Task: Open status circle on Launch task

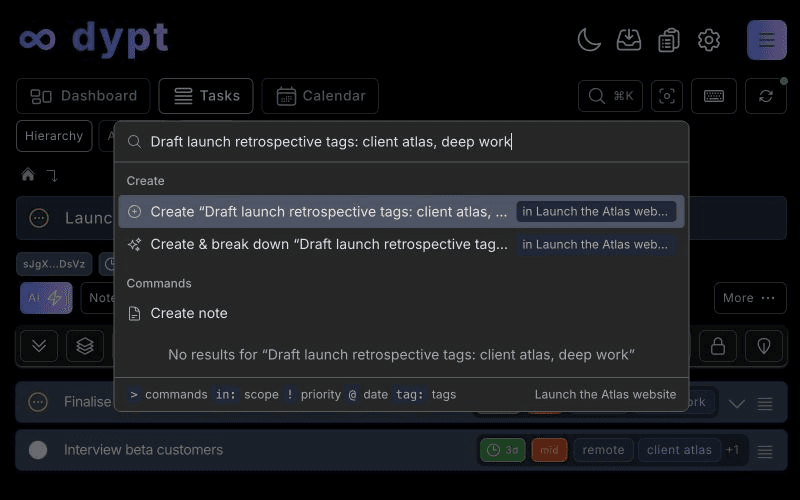Action: (39, 218)
